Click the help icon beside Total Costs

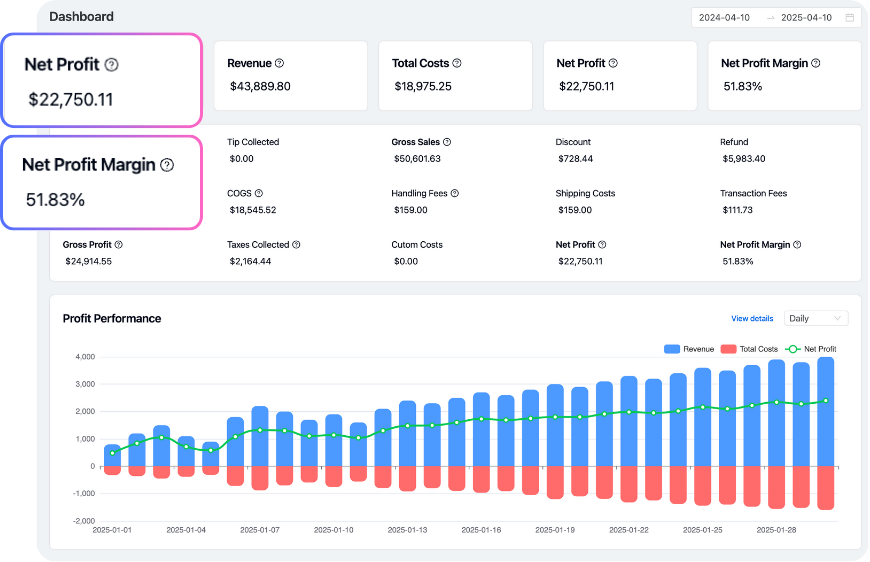coord(456,63)
